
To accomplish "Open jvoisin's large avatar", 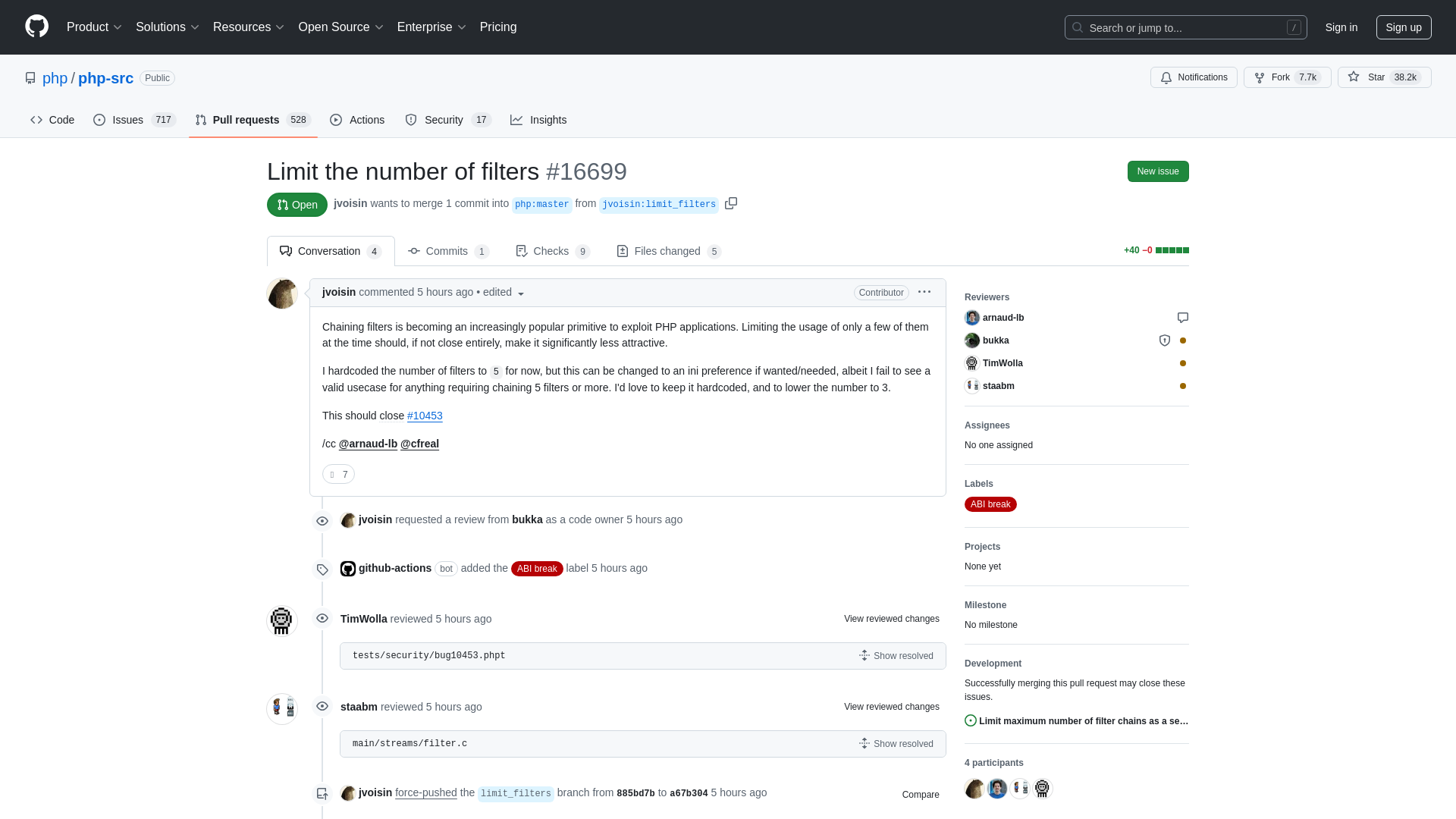I will pos(281,293).
